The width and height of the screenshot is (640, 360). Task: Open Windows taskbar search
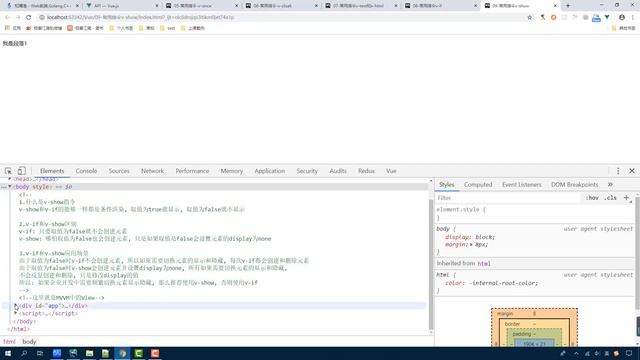click(x=24, y=353)
